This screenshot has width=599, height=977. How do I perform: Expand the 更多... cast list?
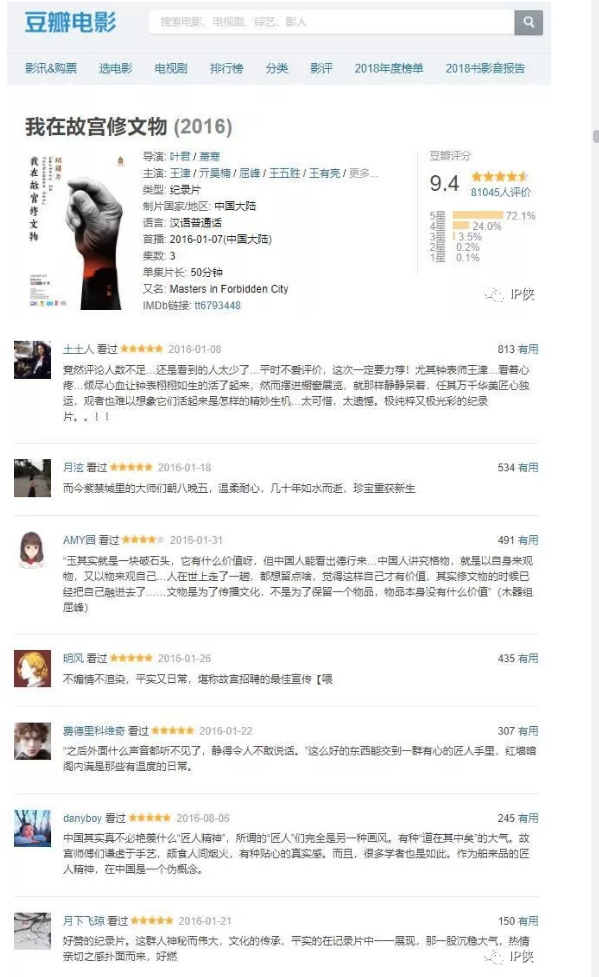pos(363,173)
